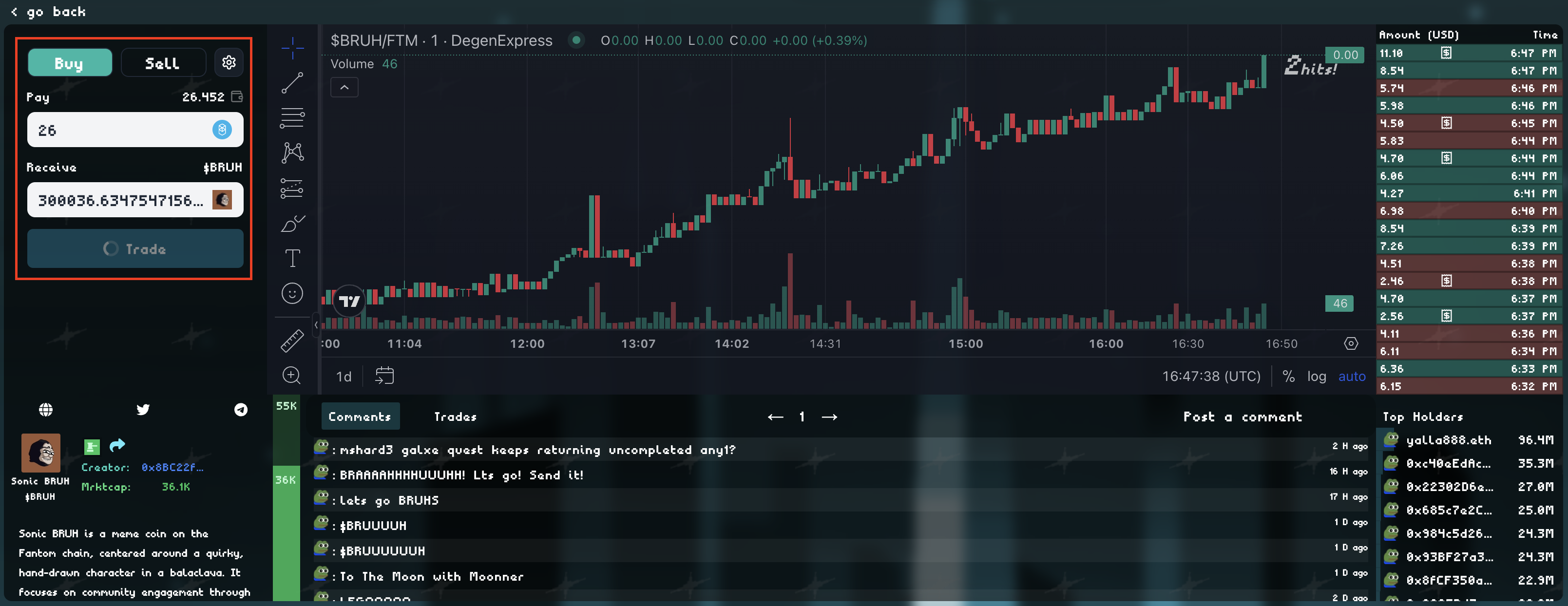Image resolution: width=1568 pixels, height=606 pixels.
Task: Select the trend line drawing tool
Action: [x=292, y=83]
